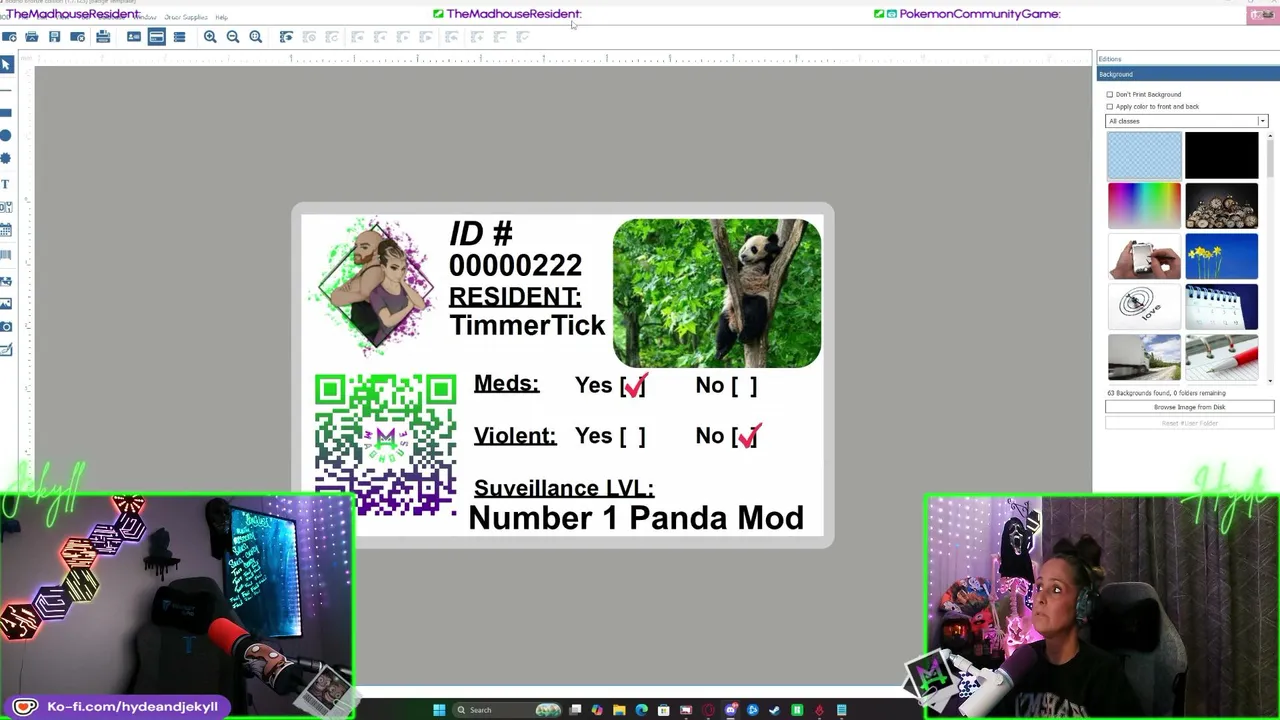Select the barcode tool
Image resolution: width=1280 pixels, height=720 pixels.
6,256
